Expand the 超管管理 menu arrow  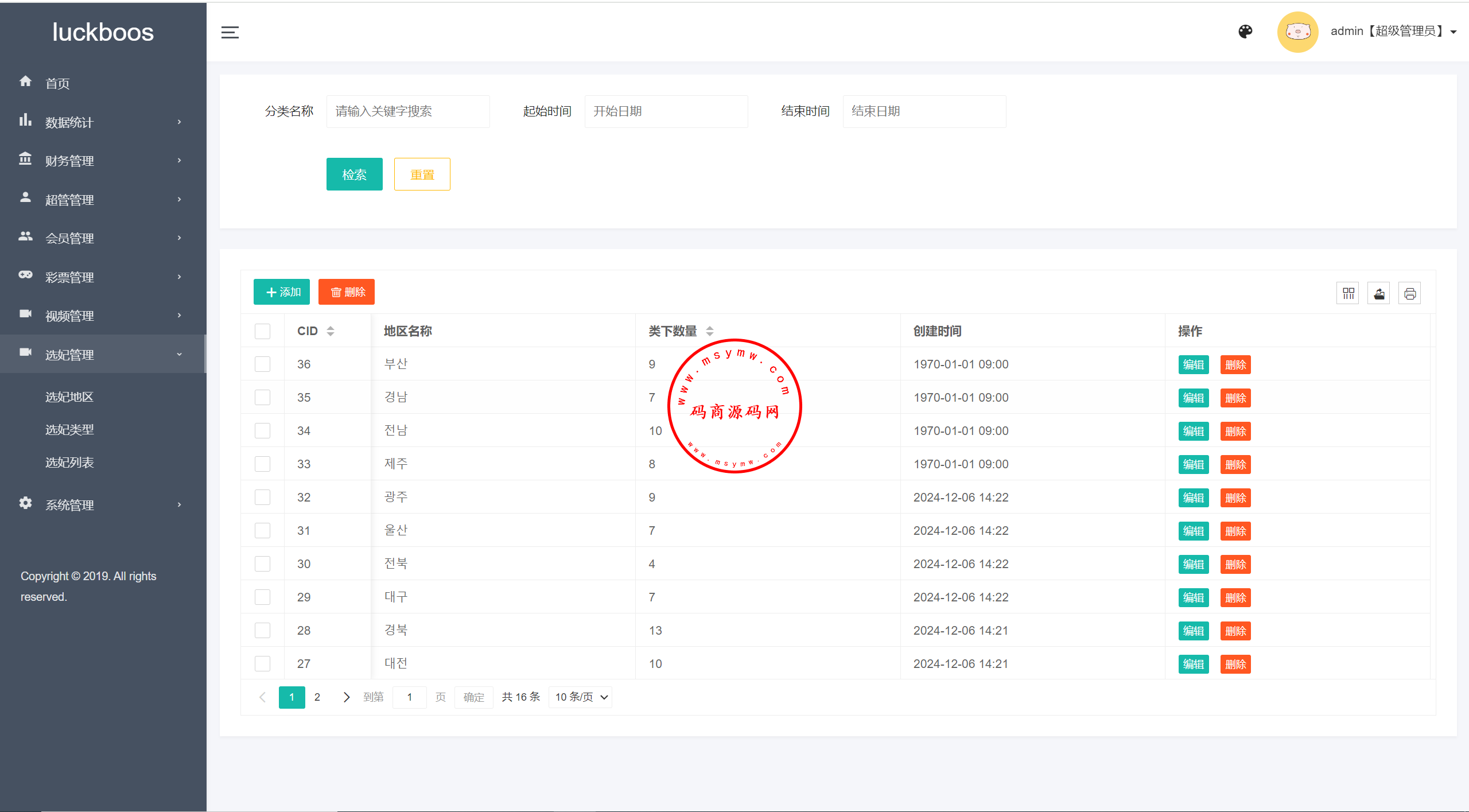(180, 199)
